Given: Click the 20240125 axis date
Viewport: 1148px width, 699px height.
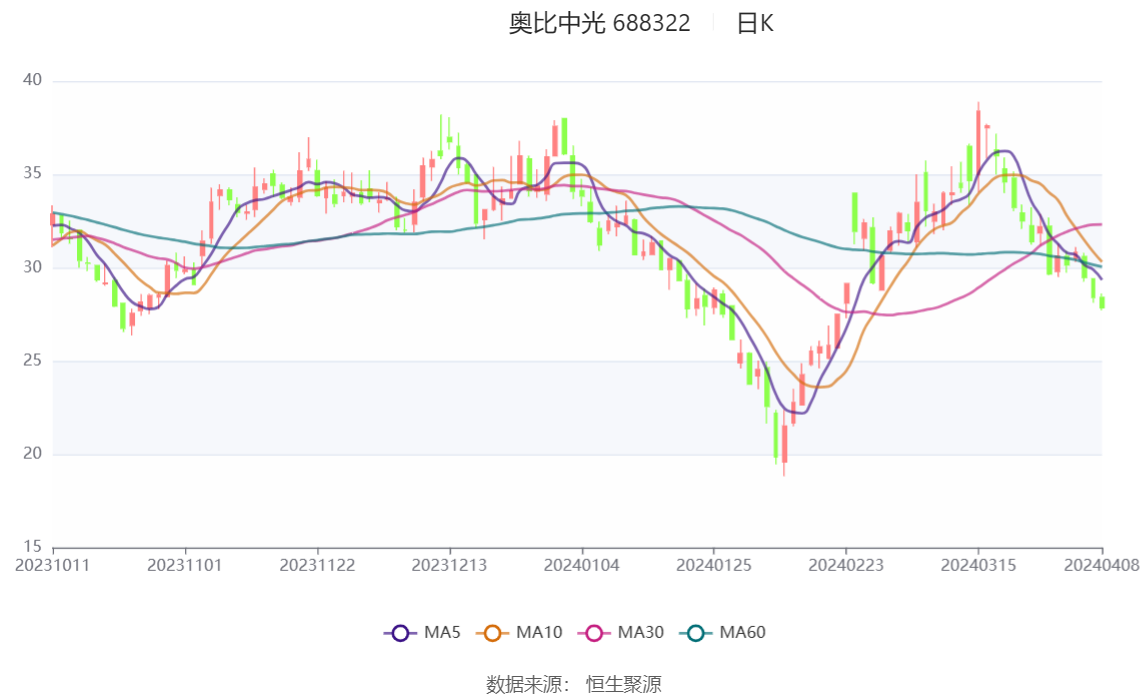Looking at the screenshot, I should coord(713,566).
